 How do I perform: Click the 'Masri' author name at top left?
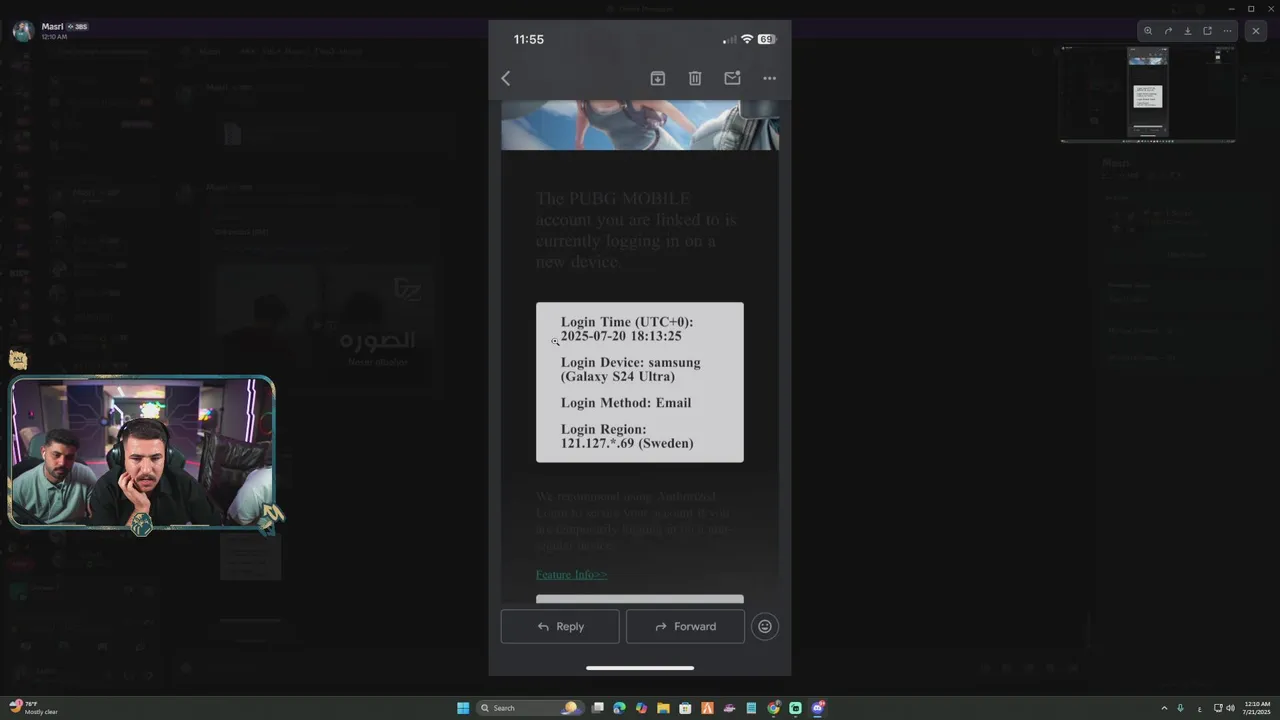pos(52,27)
